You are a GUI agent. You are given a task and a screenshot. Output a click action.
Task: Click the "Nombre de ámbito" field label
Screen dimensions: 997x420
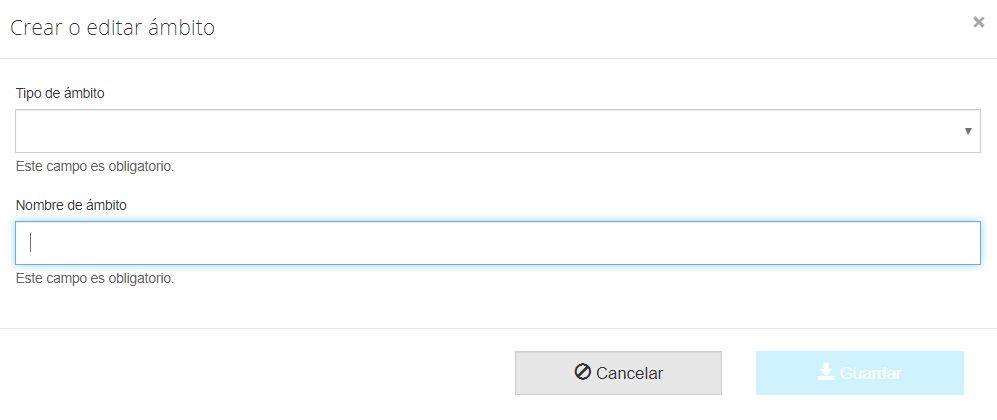(x=71, y=205)
